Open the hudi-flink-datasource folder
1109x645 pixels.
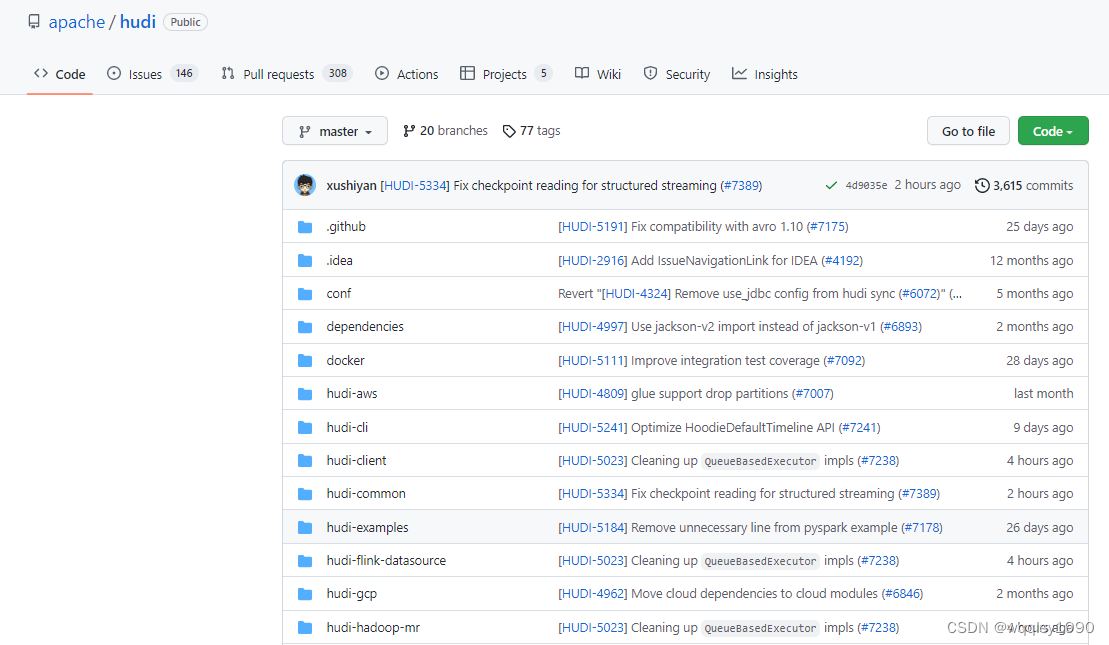click(x=386, y=561)
